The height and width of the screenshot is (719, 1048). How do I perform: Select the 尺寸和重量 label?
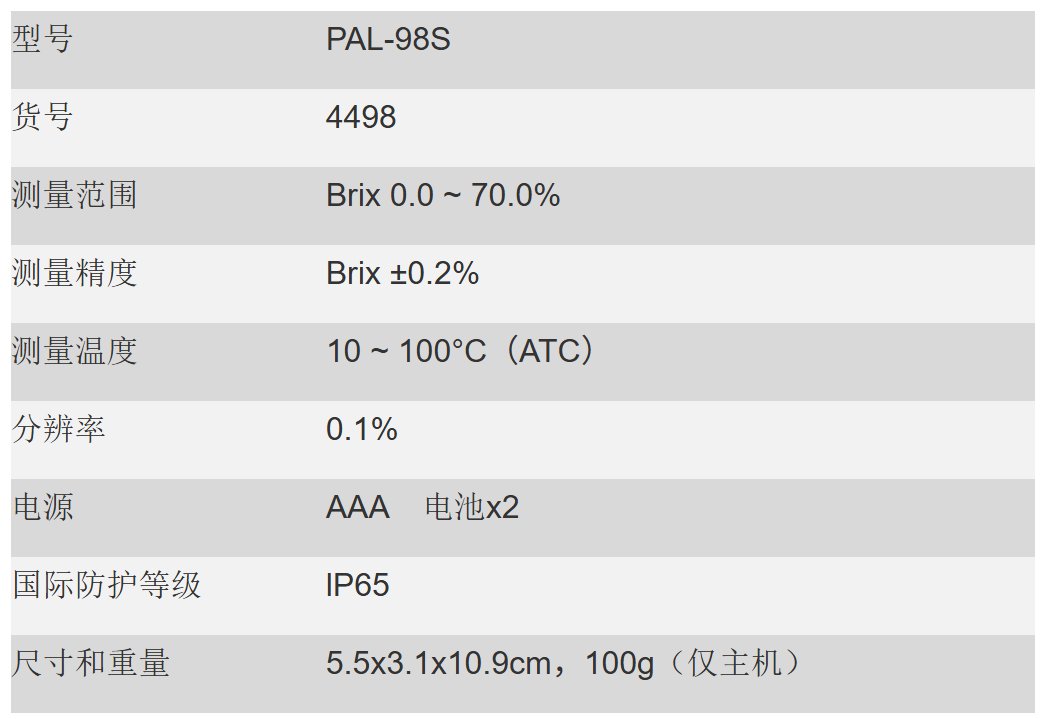point(90,664)
